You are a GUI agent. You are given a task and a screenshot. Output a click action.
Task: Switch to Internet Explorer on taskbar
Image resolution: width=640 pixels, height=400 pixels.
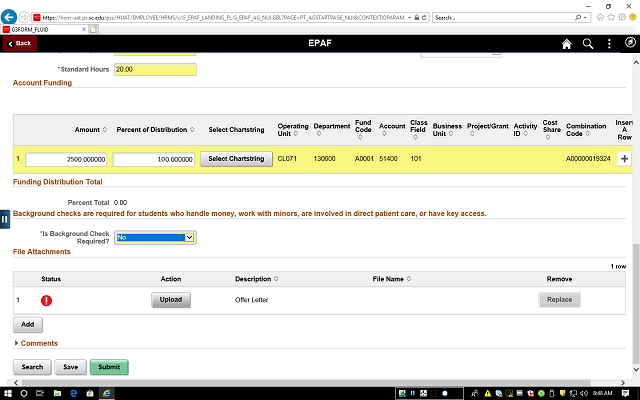pyautogui.click(x=107, y=393)
